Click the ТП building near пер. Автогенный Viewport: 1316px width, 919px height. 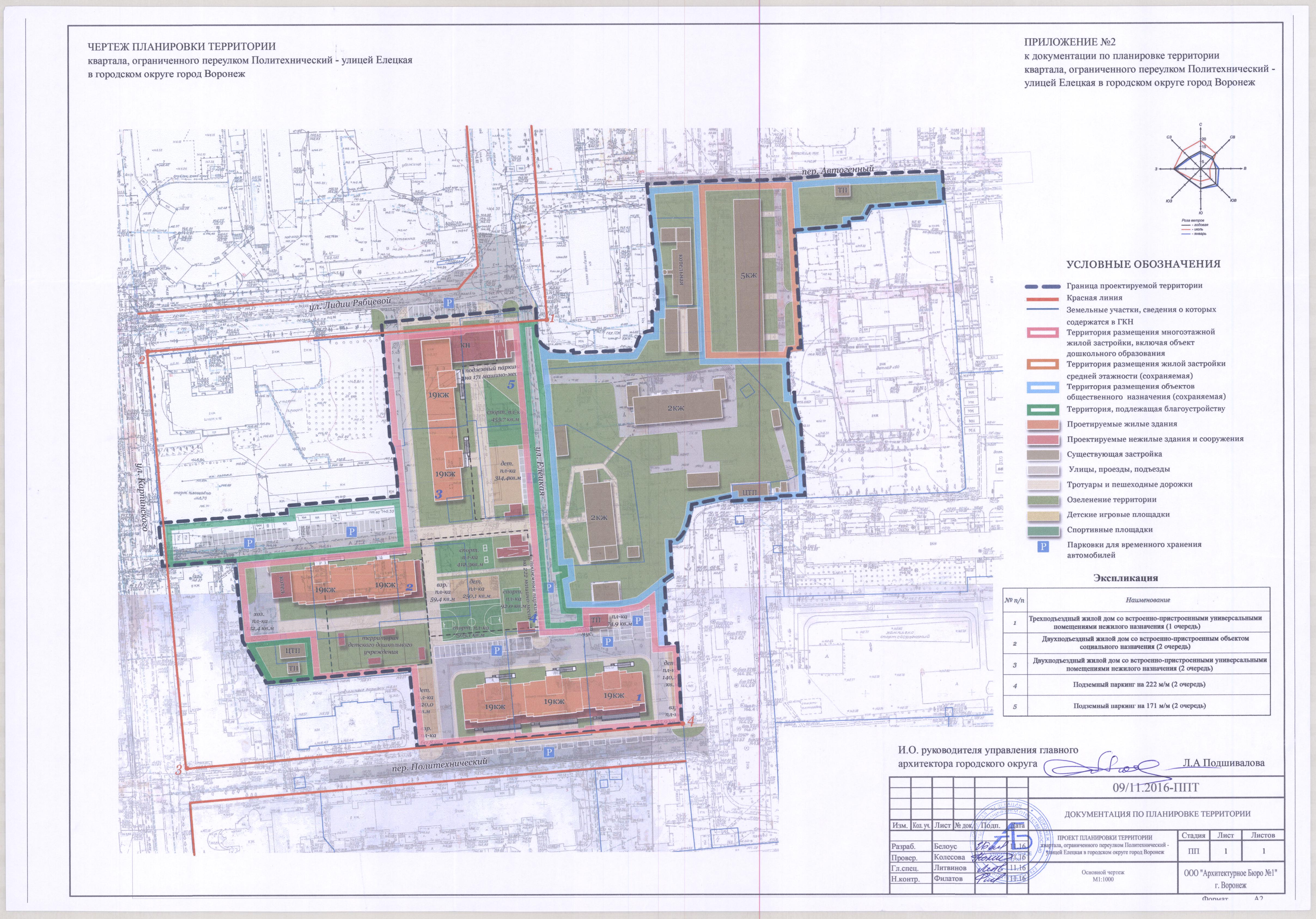click(842, 191)
